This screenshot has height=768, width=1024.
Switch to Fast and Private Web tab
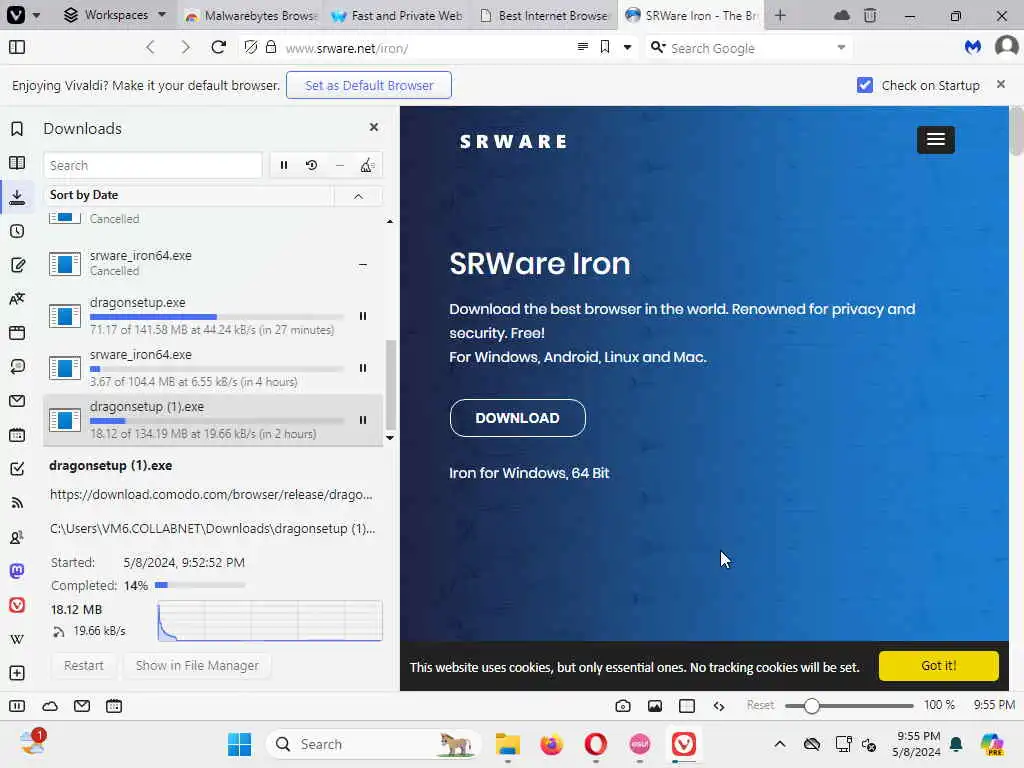398,15
